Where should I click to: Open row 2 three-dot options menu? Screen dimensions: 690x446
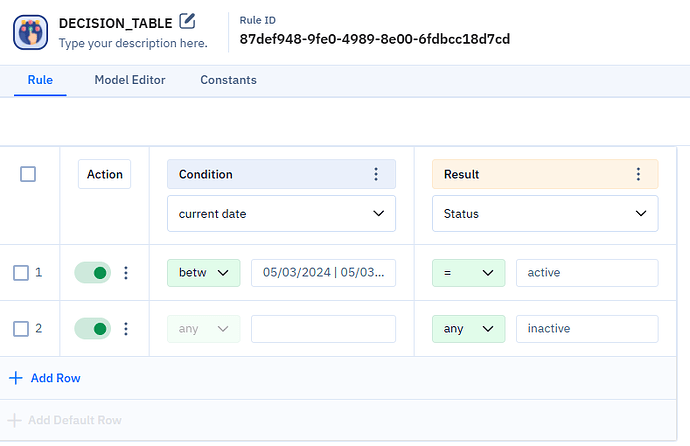click(x=126, y=329)
